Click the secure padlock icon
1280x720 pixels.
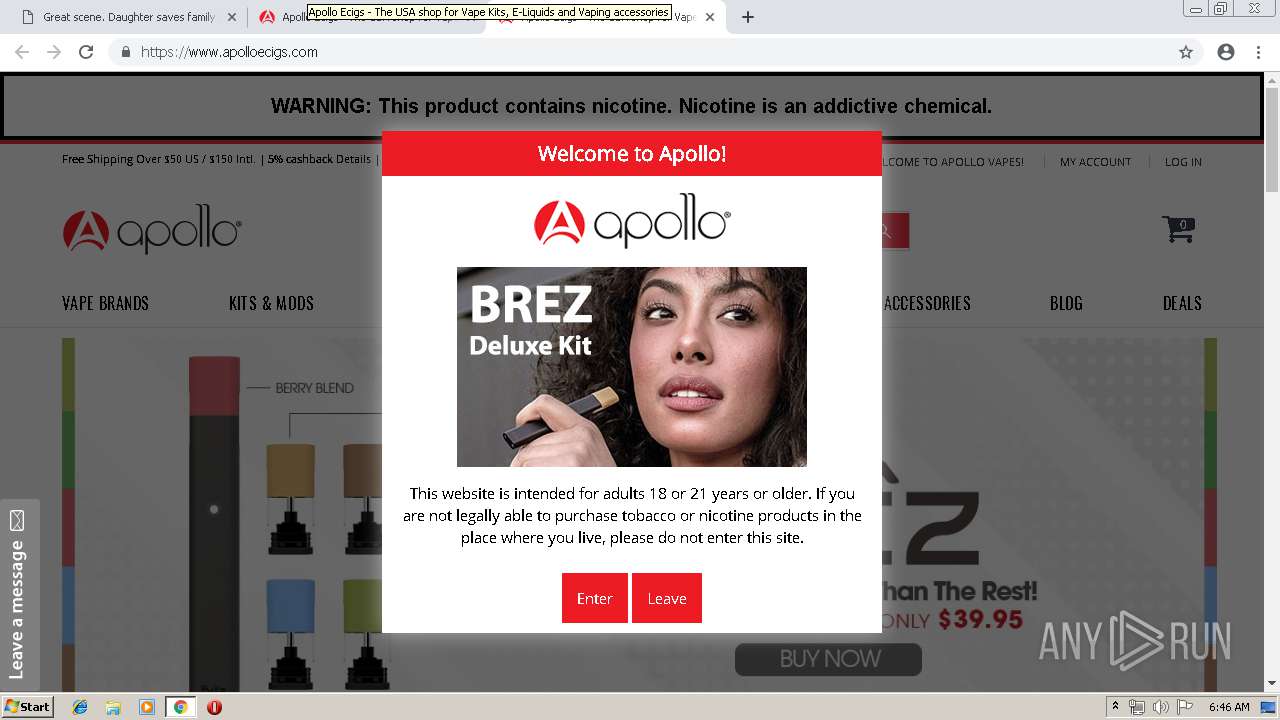click(125, 52)
